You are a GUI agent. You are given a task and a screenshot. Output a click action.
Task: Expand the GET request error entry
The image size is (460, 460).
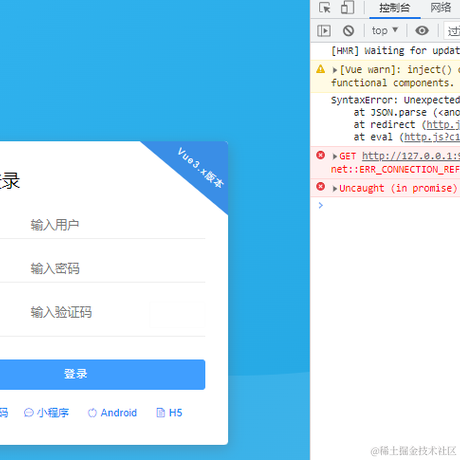pos(335,156)
